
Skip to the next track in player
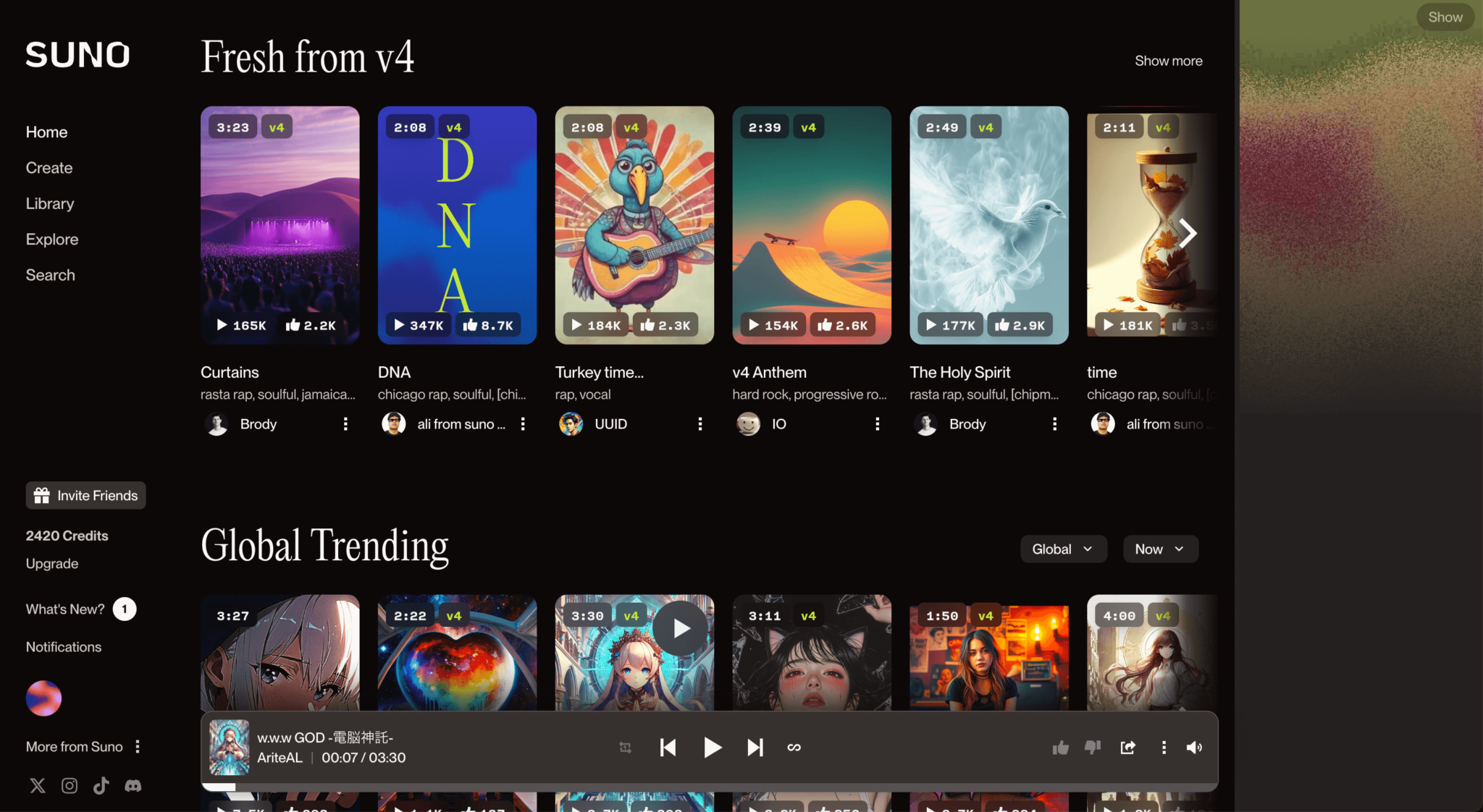(x=755, y=748)
